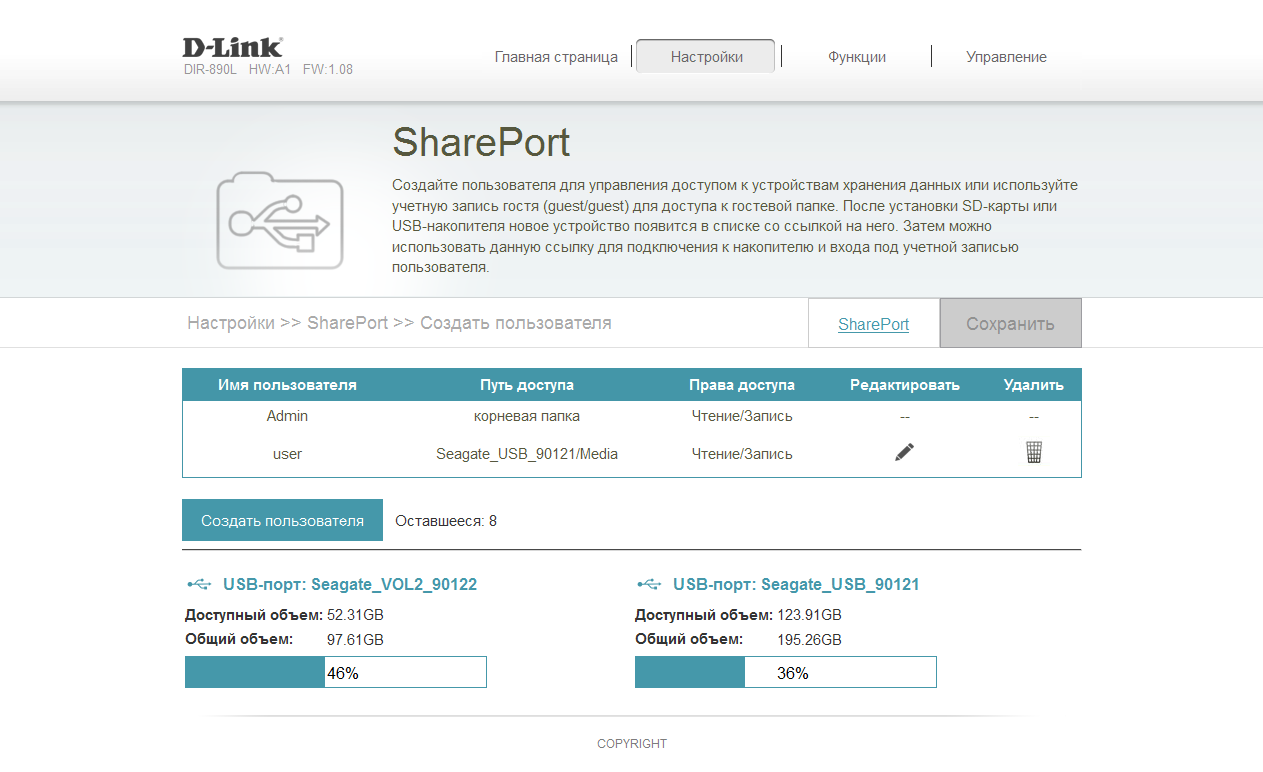
Task: Open the Настройки menu tab
Action: tap(706, 57)
